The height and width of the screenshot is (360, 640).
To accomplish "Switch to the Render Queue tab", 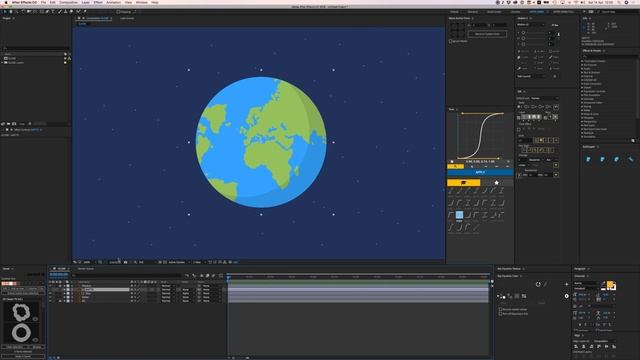I will tap(85, 269).
